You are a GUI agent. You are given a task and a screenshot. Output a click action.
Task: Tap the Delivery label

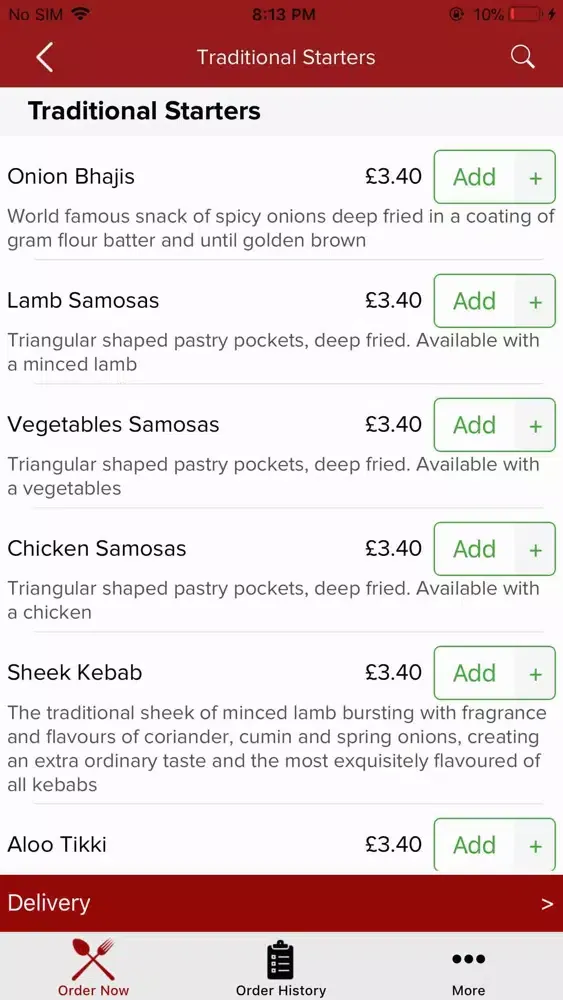tap(48, 903)
